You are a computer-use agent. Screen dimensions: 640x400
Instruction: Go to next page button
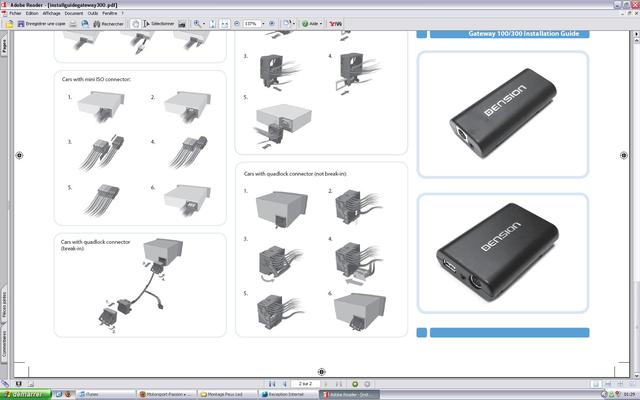click(x=326, y=384)
